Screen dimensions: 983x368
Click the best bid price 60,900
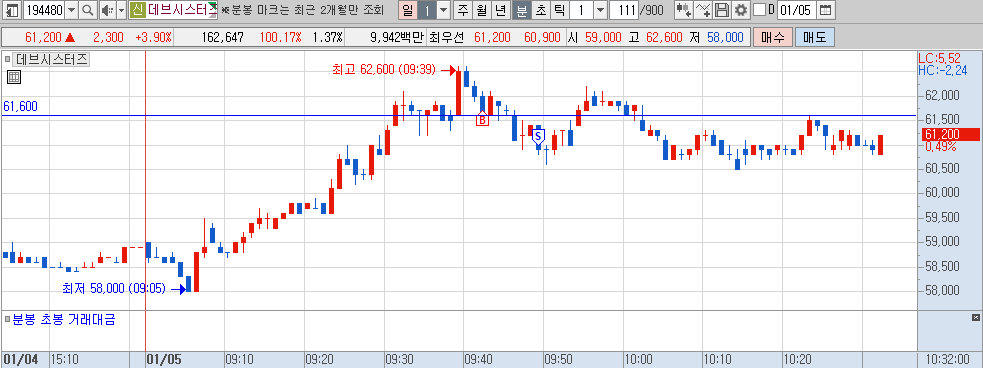pos(542,37)
